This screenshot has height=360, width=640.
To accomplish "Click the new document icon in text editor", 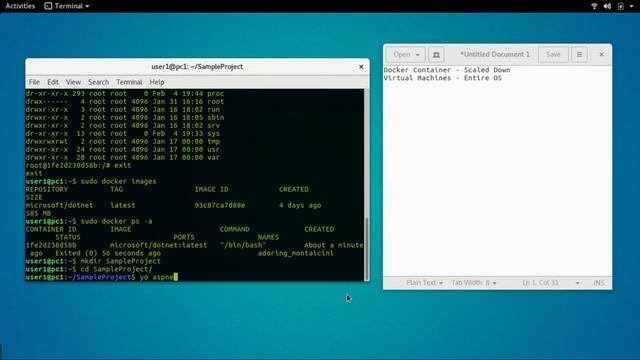I will 436,54.
